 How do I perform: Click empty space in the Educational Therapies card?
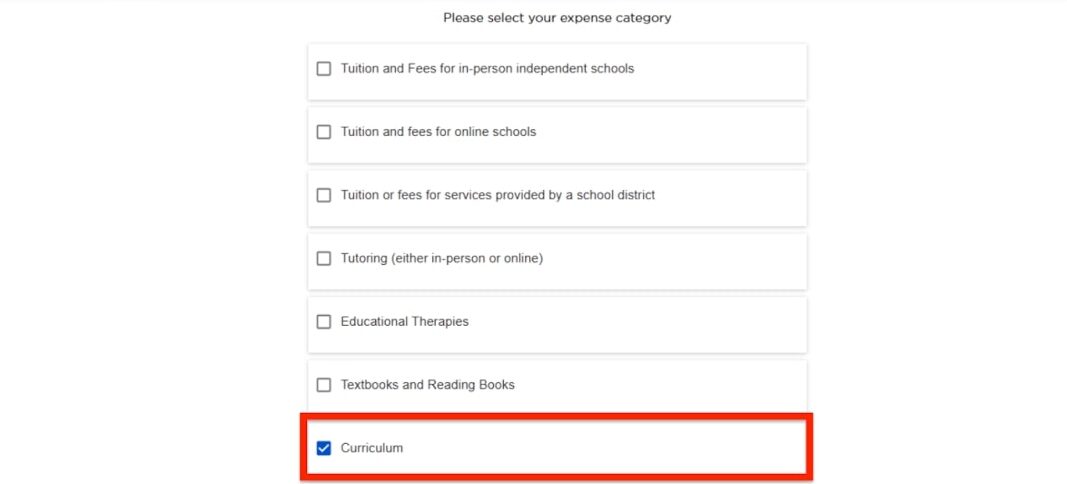pos(640,322)
